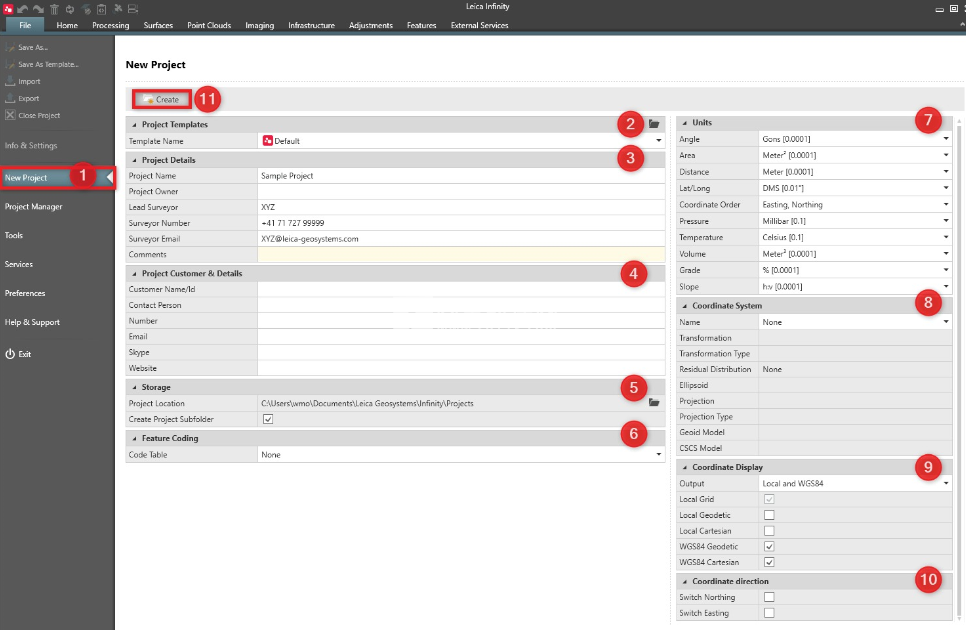The height and width of the screenshot is (630, 966).
Task: Click the Redo arrow in quick access toolbar
Action: [x=38, y=9]
